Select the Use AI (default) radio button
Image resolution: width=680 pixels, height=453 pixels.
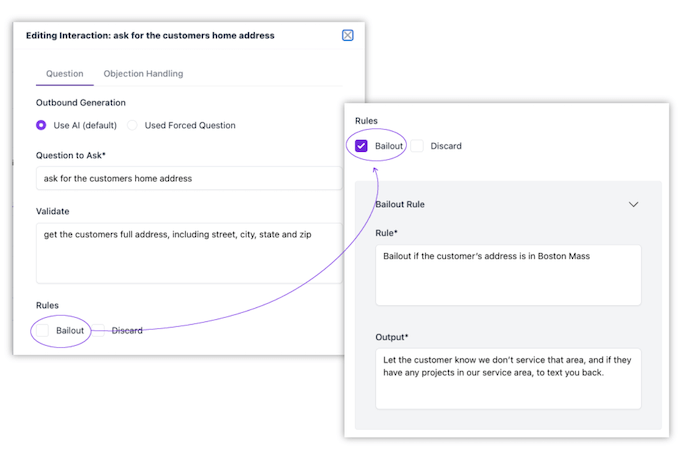(x=41, y=126)
